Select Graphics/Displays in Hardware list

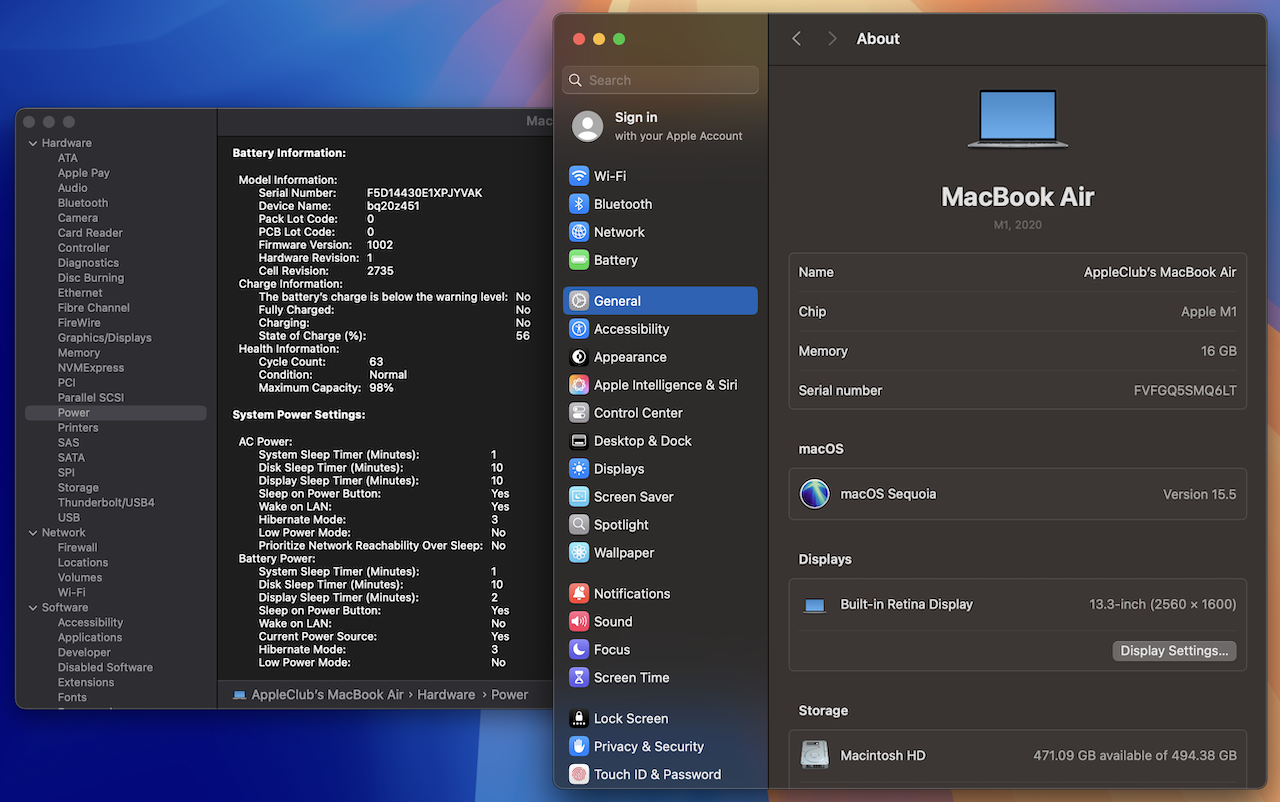pos(105,338)
